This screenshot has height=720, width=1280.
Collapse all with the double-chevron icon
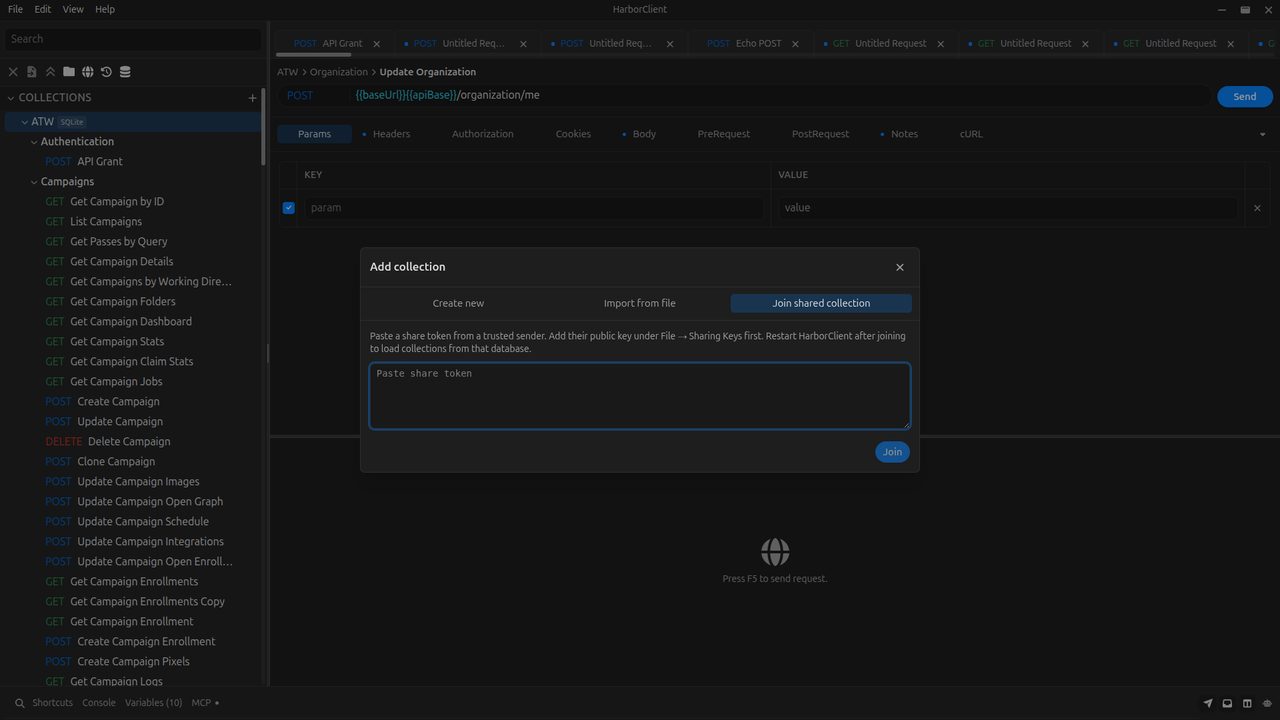tap(50, 72)
